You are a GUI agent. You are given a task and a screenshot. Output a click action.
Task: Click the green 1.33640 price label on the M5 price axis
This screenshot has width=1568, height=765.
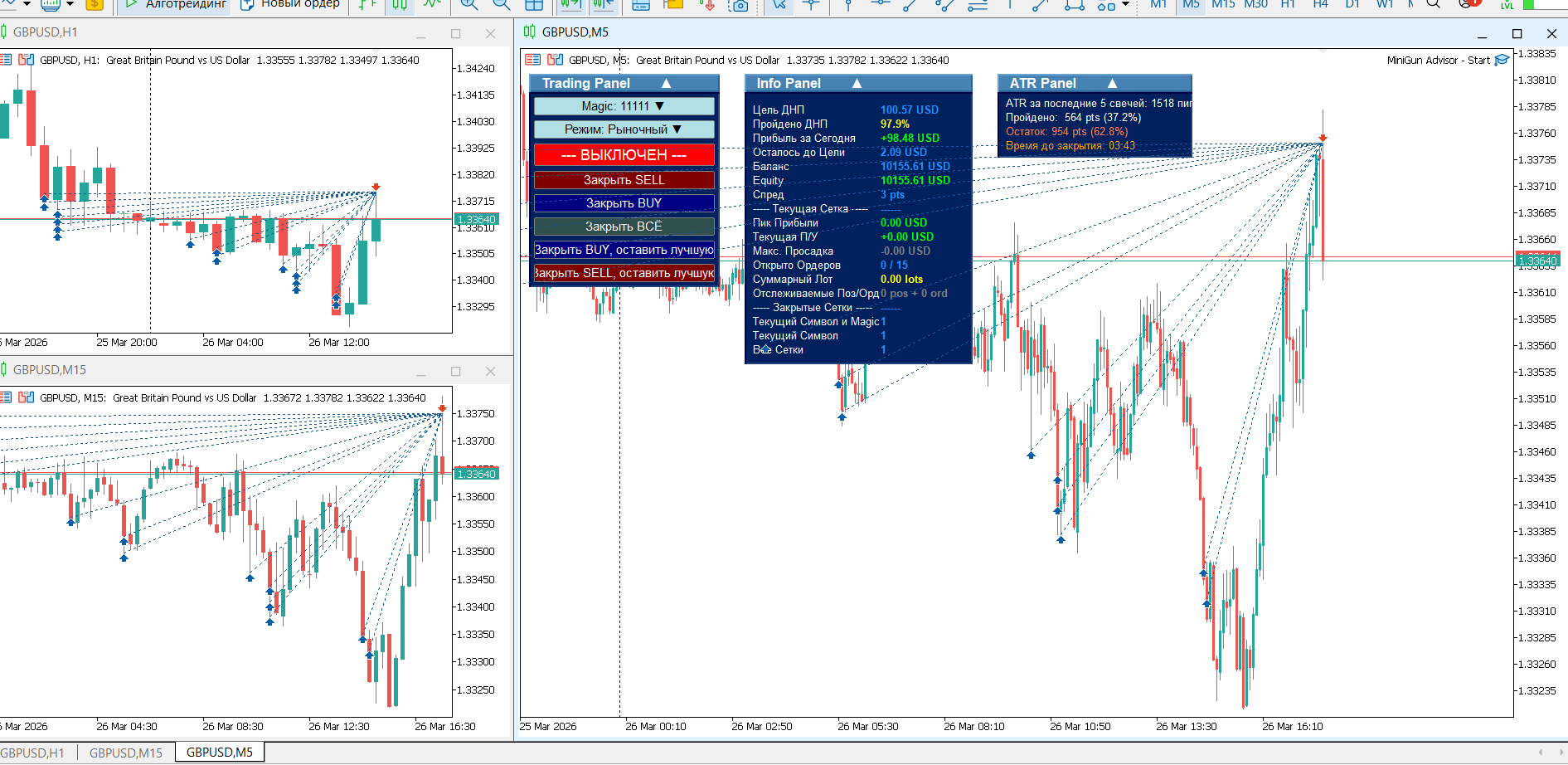point(1538,261)
